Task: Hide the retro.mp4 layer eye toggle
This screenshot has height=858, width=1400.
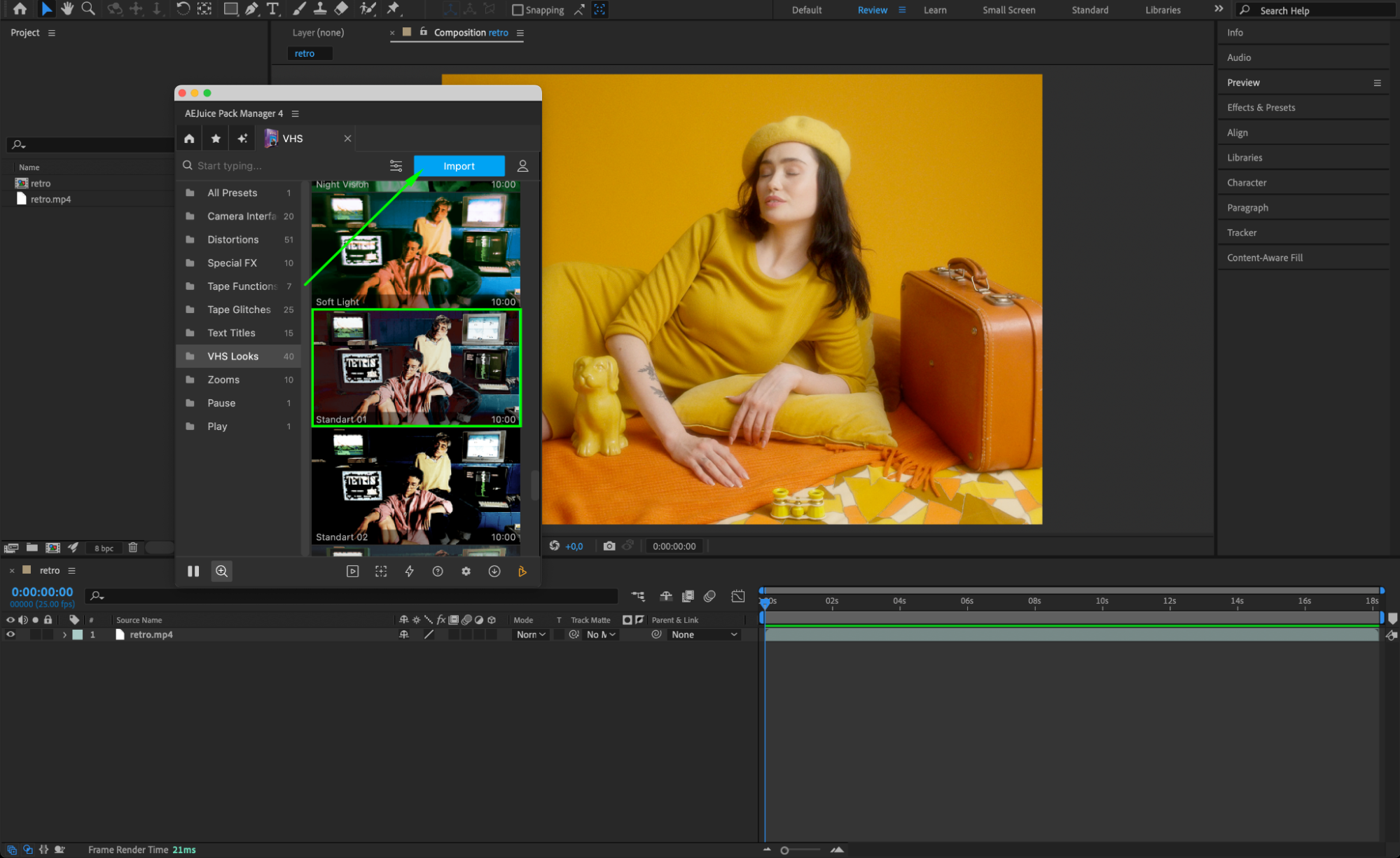Action: [11, 635]
